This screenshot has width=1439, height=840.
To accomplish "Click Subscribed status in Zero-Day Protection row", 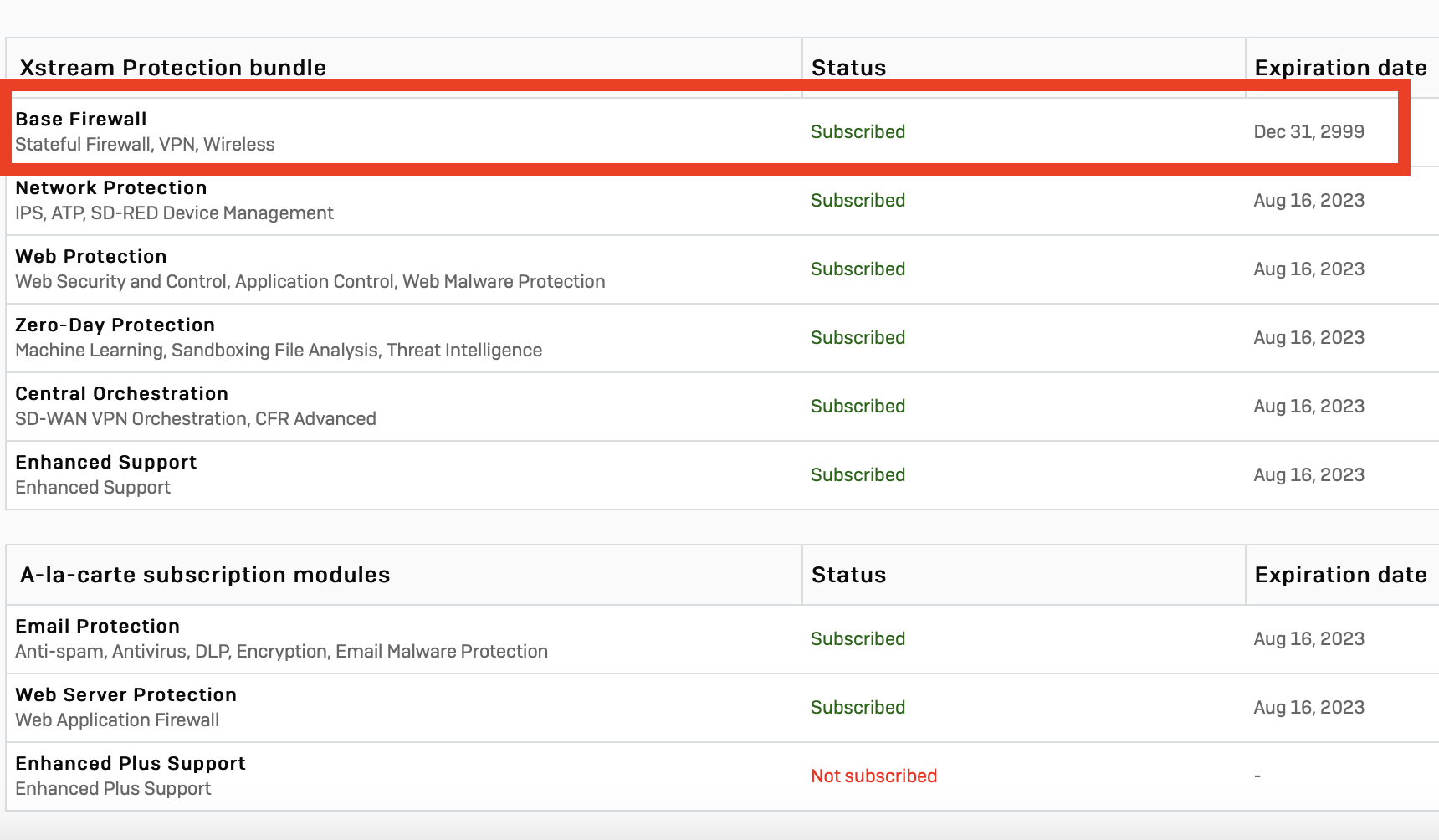I will click(x=858, y=337).
